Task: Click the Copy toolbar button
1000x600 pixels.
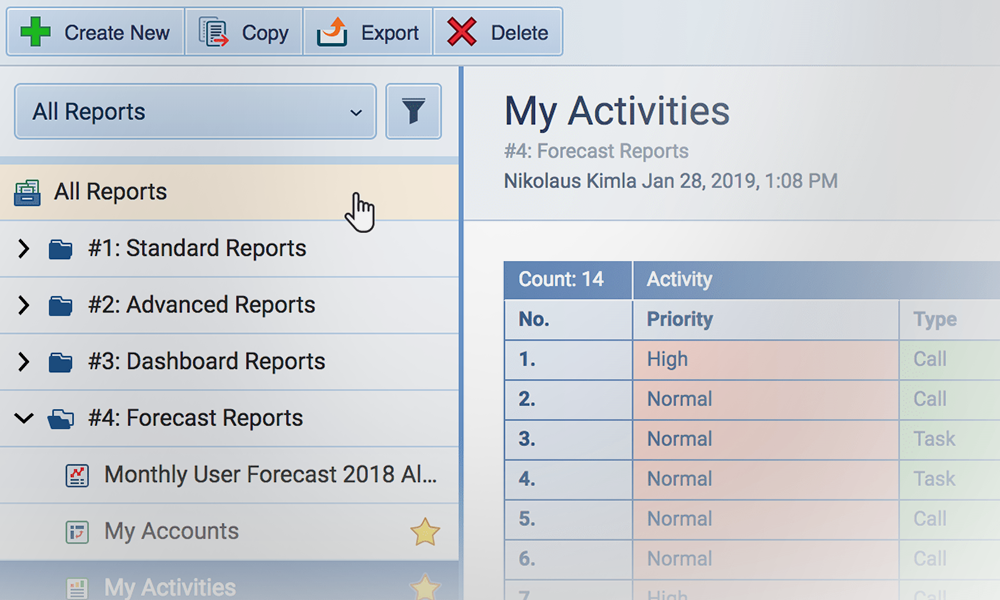Action: click(244, 33)
